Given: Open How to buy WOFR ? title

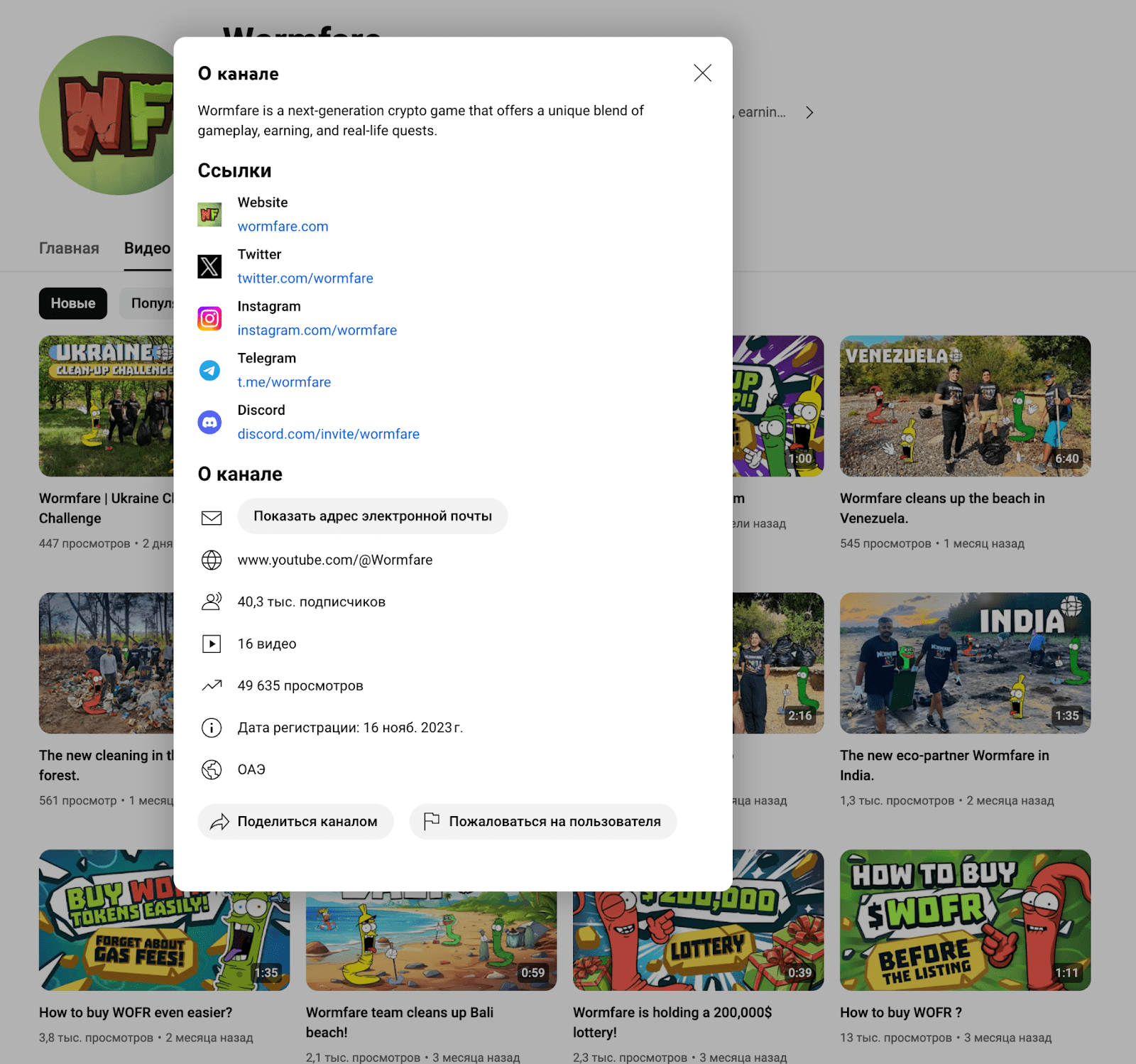Looking at the screenshot, I should [x=901, y=1013].
